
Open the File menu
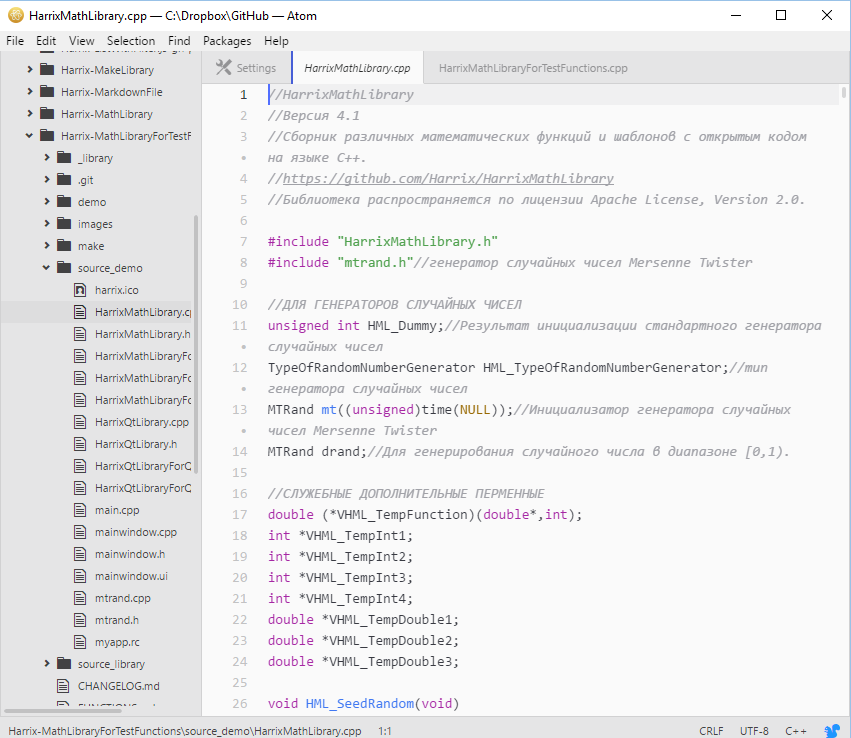click(x=15, y=41)
